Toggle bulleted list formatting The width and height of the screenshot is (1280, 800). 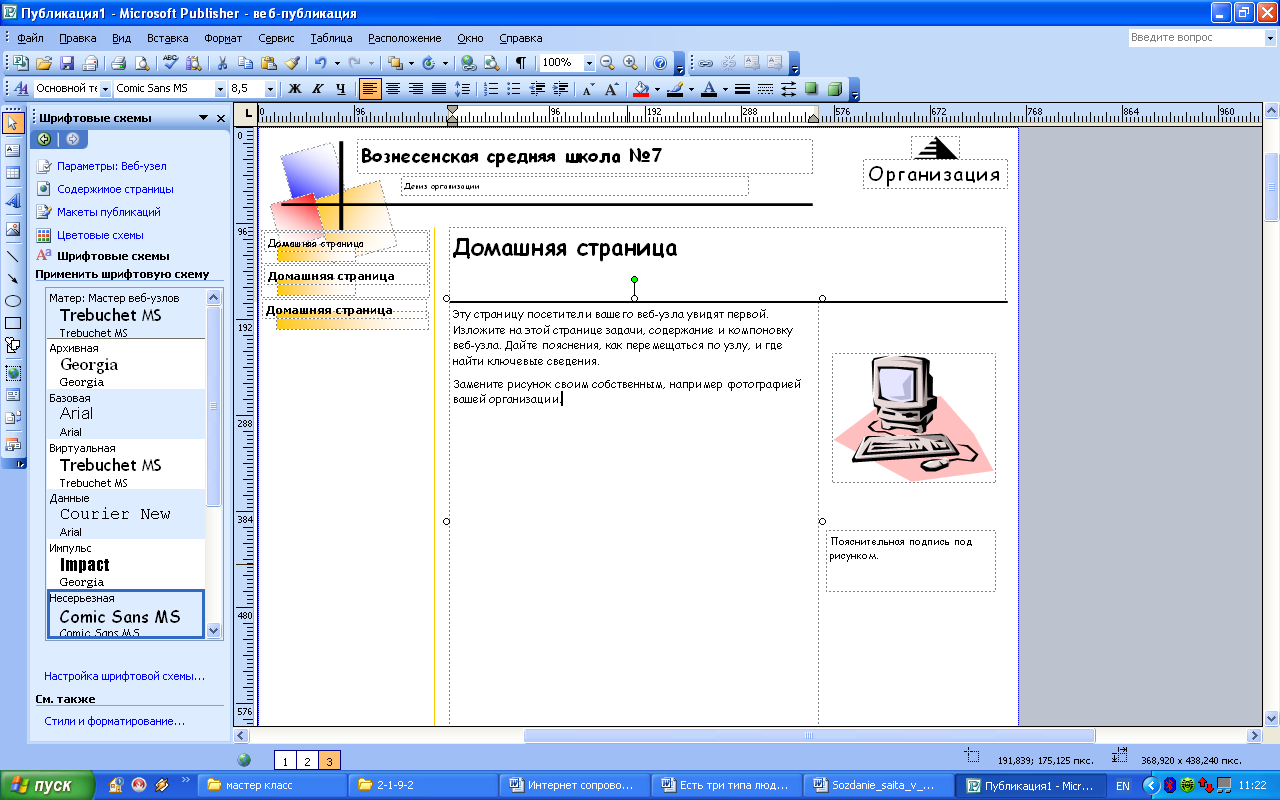(514, 89)
